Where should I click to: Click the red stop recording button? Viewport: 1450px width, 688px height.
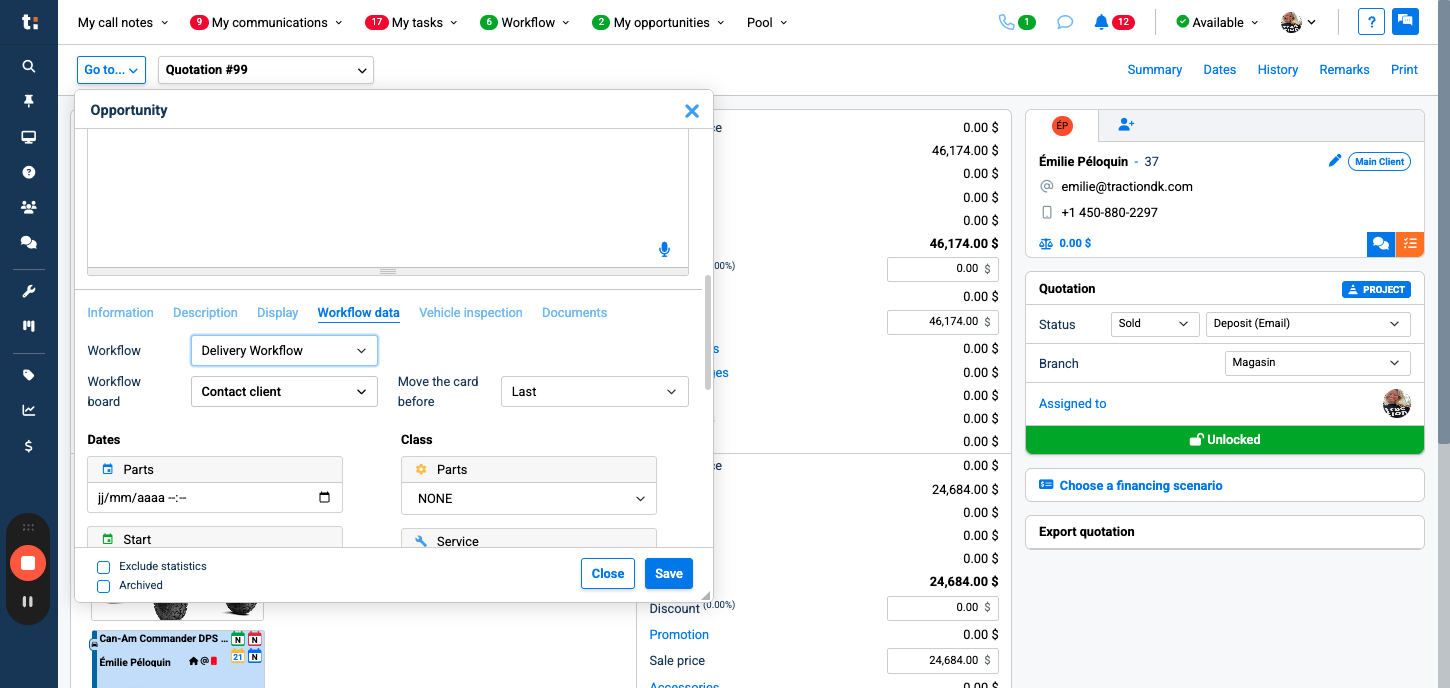[28, 563]
